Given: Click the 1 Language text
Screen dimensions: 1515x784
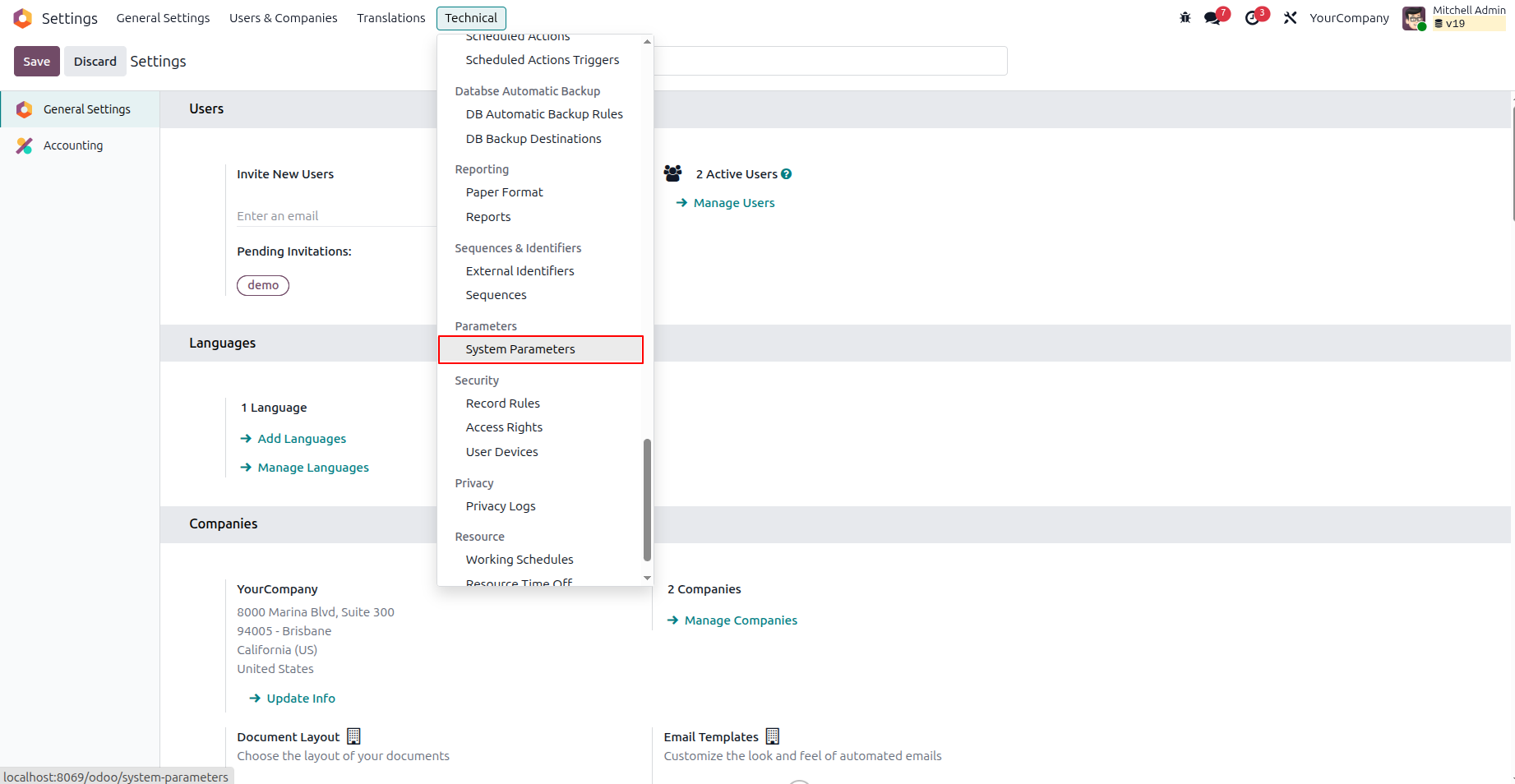Looking at the screenshot, I should [274, 408].
